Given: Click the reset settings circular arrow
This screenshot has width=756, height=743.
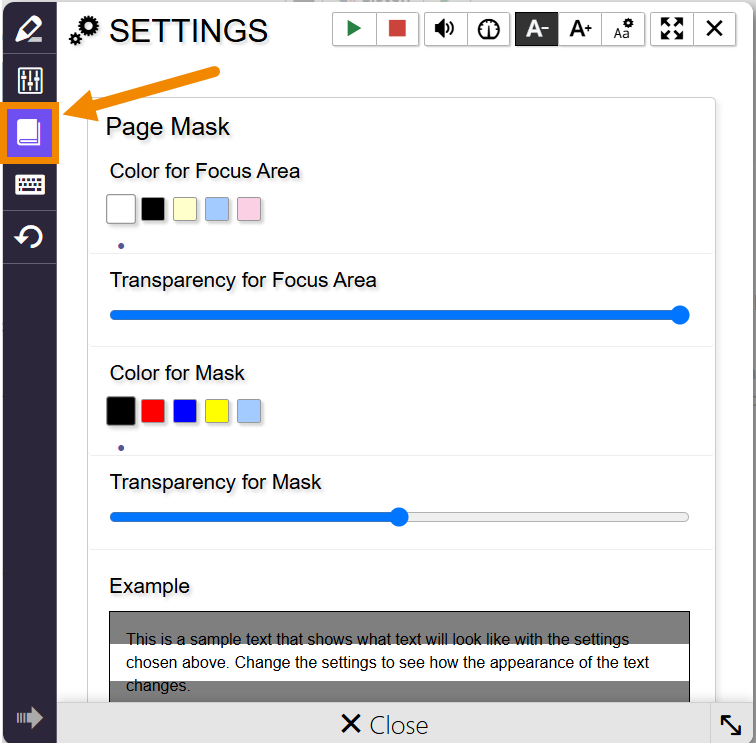Looking at the screenshot, I should (x=29, y=238).
